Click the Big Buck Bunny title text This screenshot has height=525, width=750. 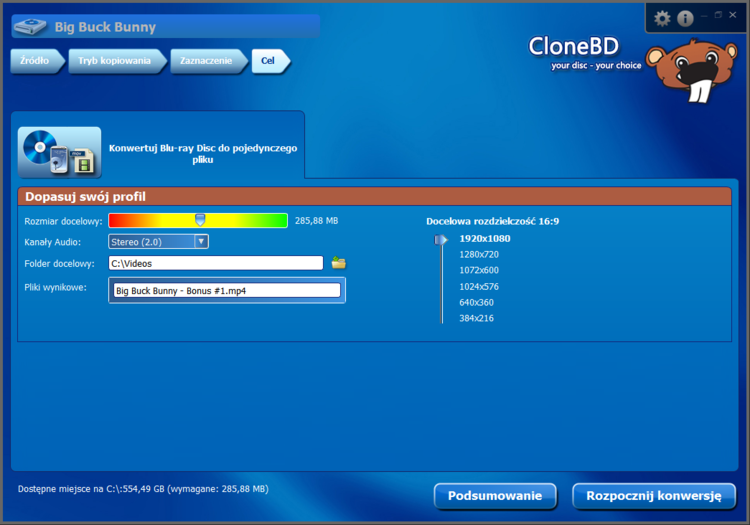(x=105, y=27)
